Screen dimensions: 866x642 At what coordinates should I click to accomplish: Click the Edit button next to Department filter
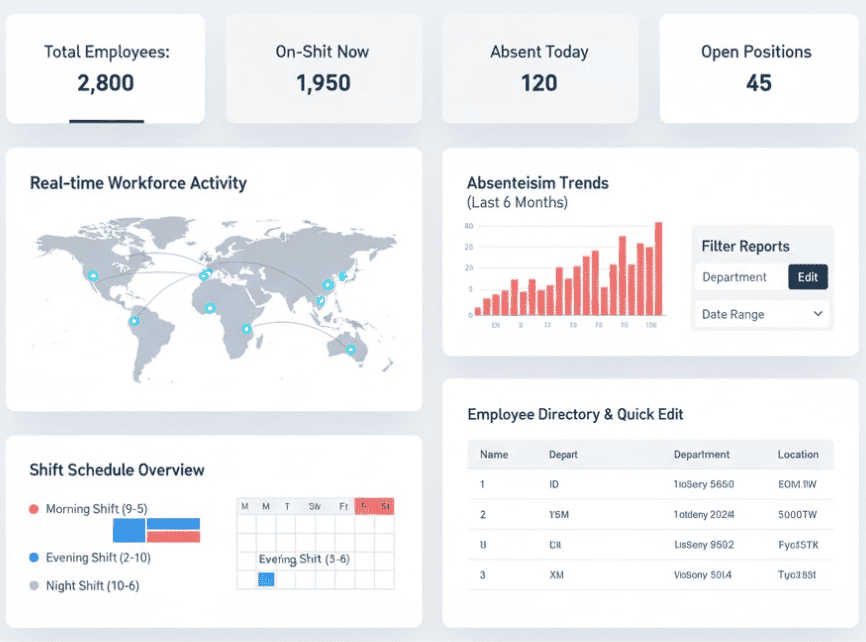click(x=808, y=277)
